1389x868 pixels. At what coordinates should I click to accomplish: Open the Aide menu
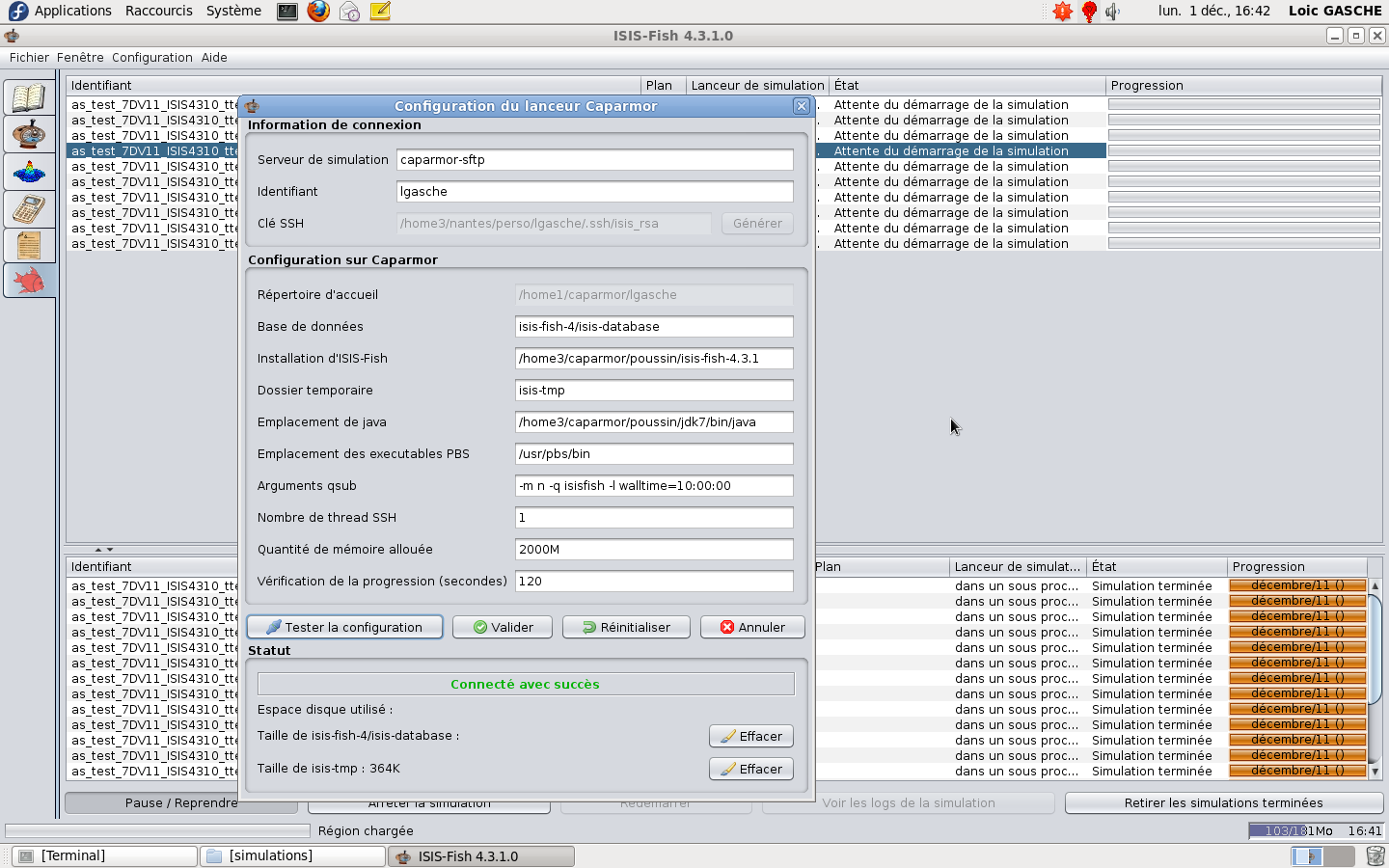[214, 58]
